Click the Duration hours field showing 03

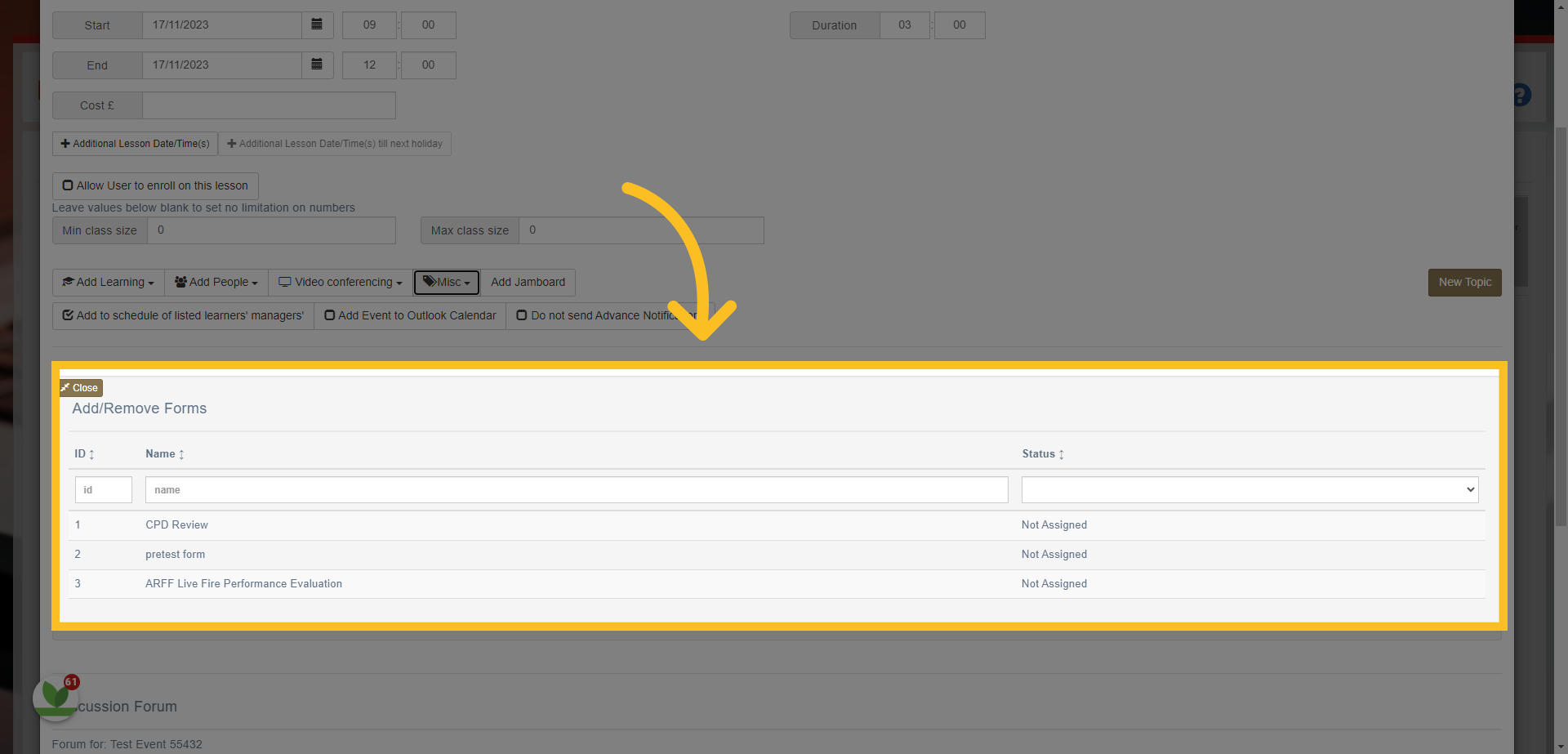(x=904, y=25)
